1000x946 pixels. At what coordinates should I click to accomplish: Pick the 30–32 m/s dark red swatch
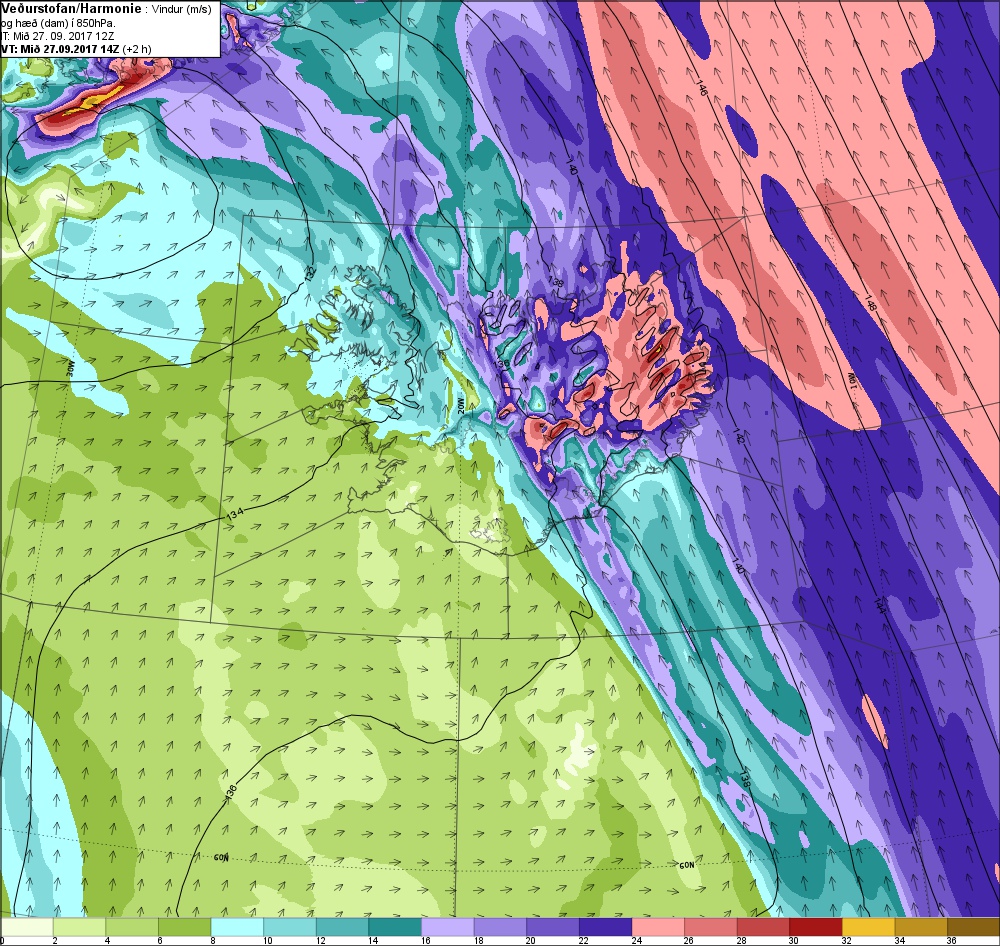click(816, 926)
